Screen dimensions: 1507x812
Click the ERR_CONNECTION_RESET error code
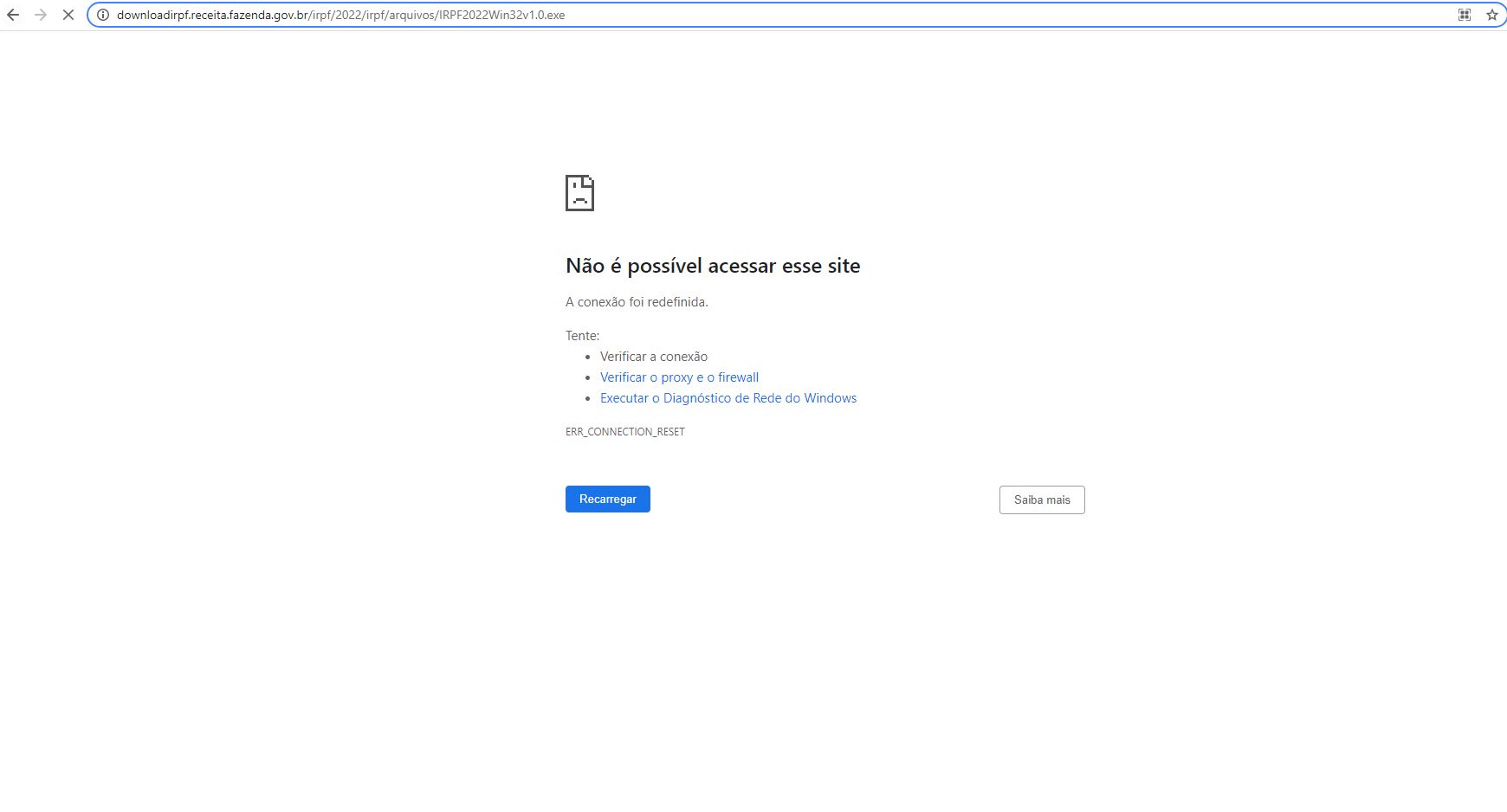point(624,431)
